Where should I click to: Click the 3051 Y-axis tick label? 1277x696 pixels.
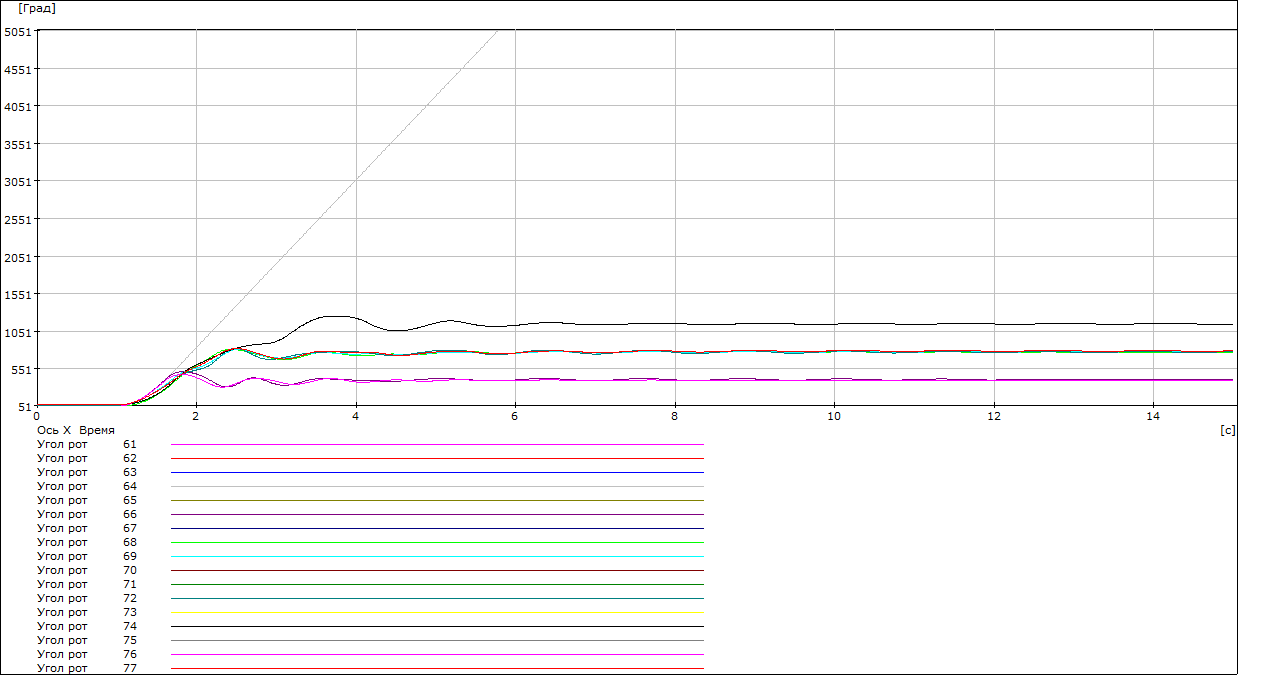pos(18,182)
